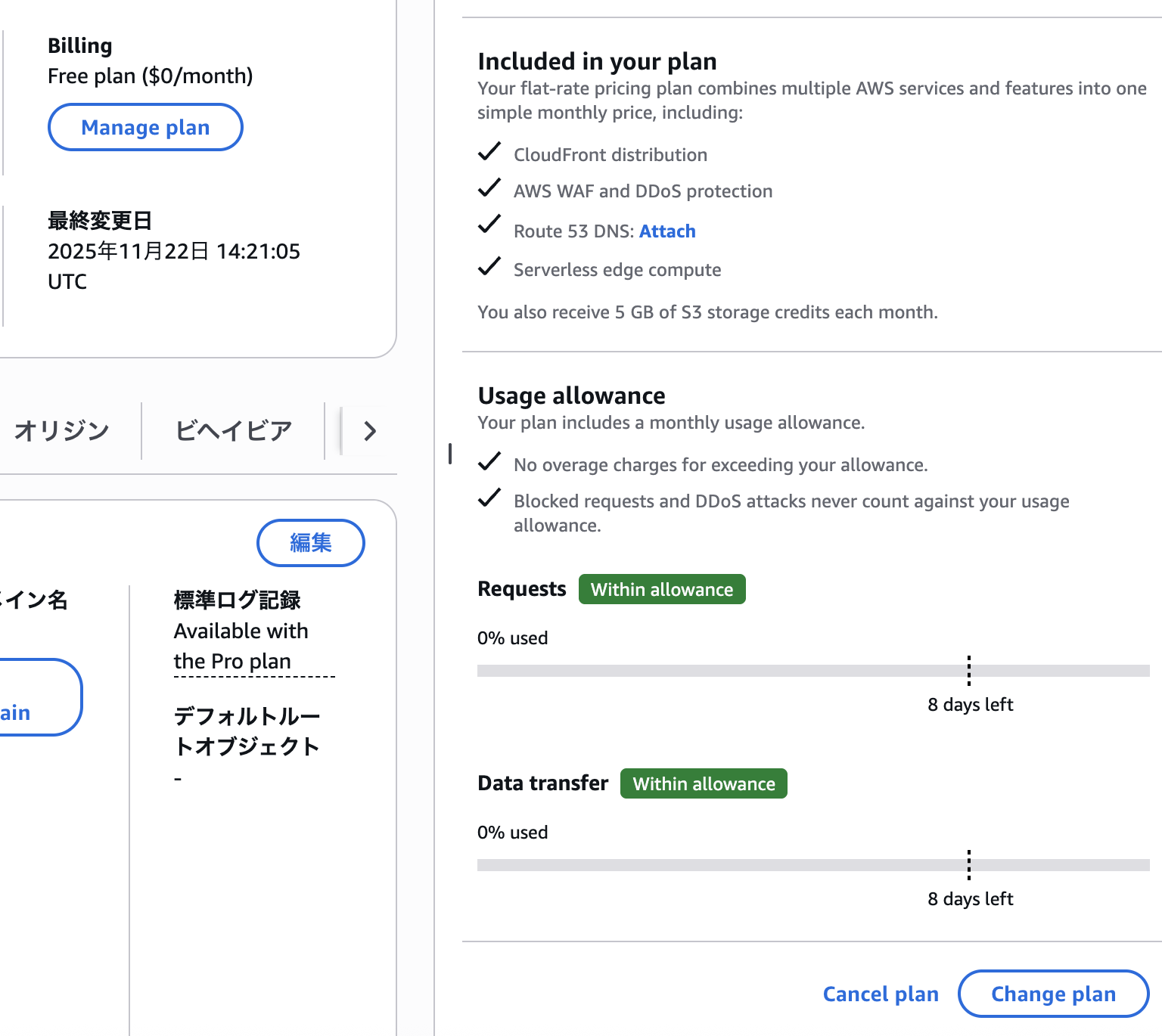Screen dimensions: 1162x1036
Task: Click the panel resize handle divider
Action: point(450,454)
